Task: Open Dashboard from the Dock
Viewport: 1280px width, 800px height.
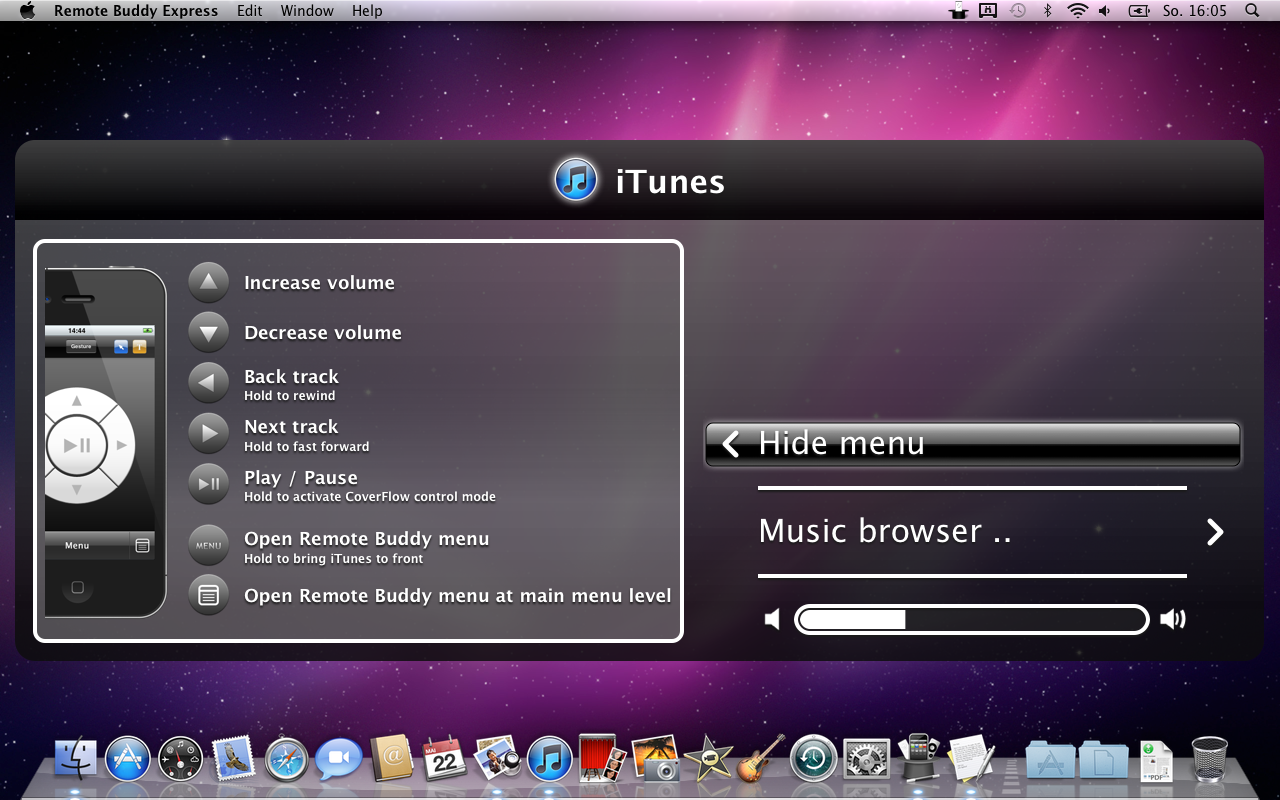Action: (x=181, y=759)
